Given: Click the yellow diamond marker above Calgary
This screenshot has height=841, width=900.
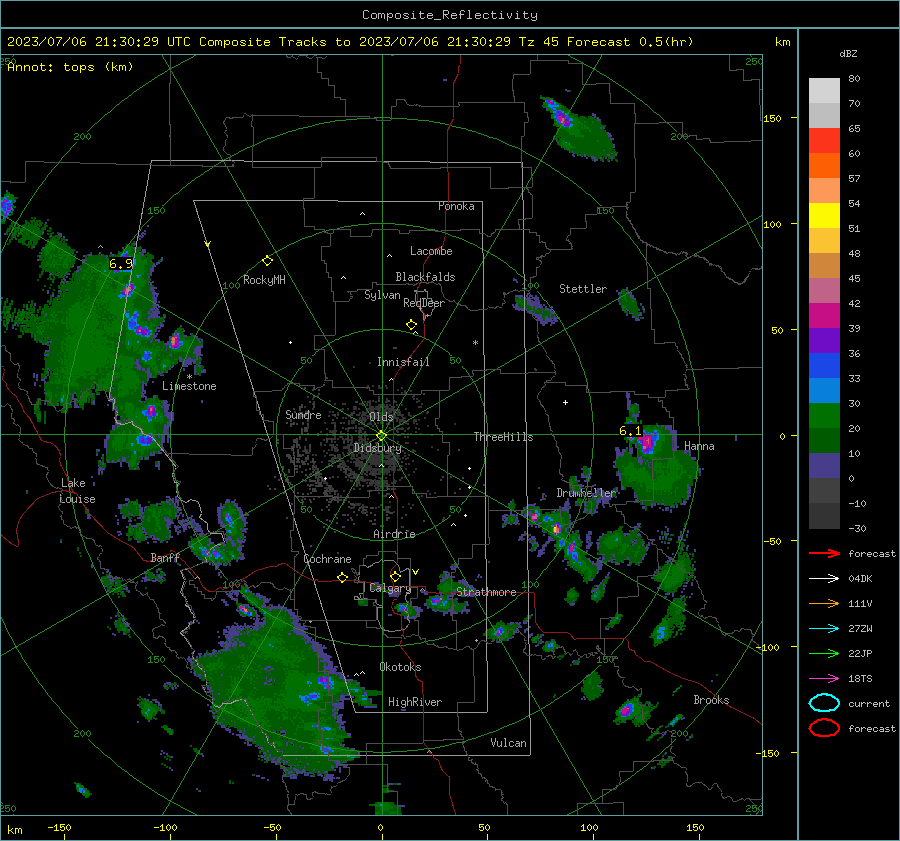Looking at the screenshot, I should pyautogui.click(x=395, y=576).
